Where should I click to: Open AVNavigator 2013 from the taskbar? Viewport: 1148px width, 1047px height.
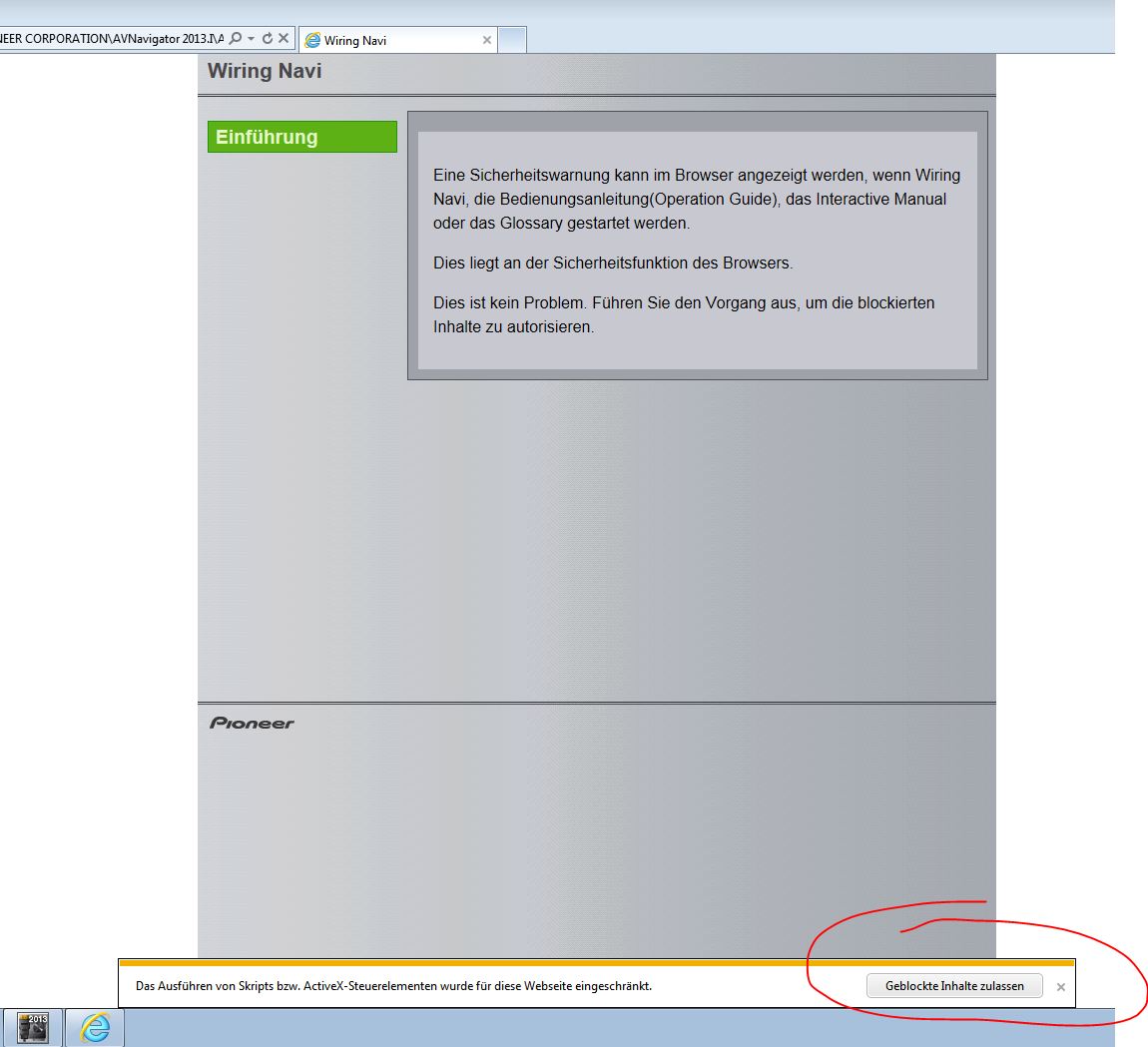pyautogui.click(x=33, y=1027)
